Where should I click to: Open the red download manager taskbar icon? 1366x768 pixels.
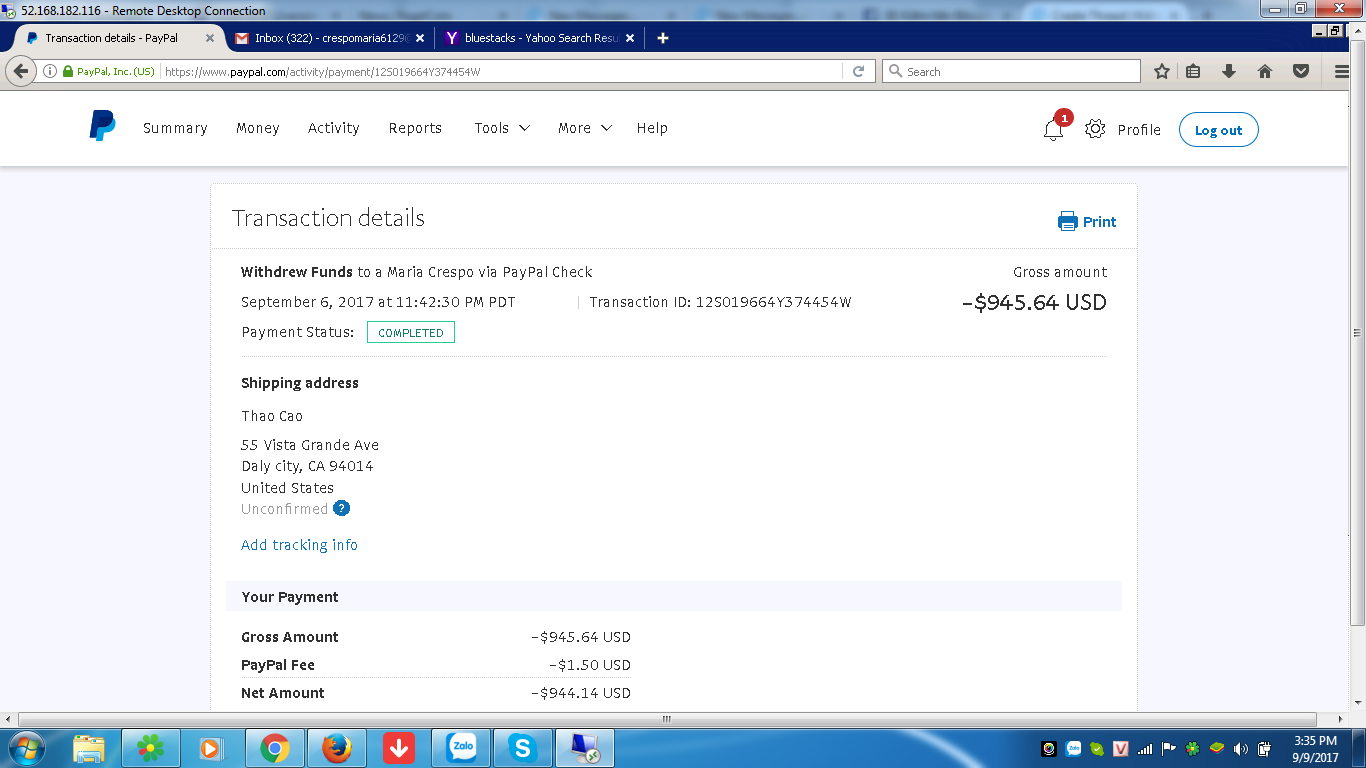[399, 748]
